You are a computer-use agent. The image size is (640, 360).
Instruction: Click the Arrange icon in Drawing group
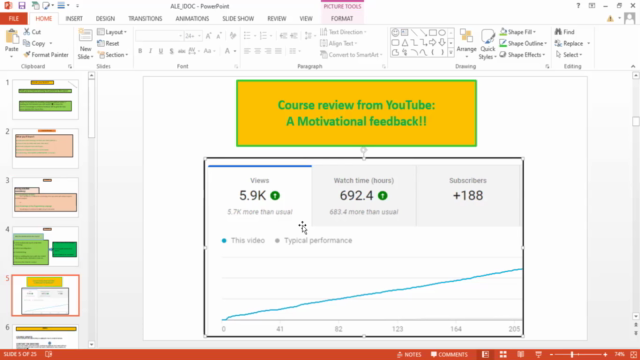click(467, 37)
